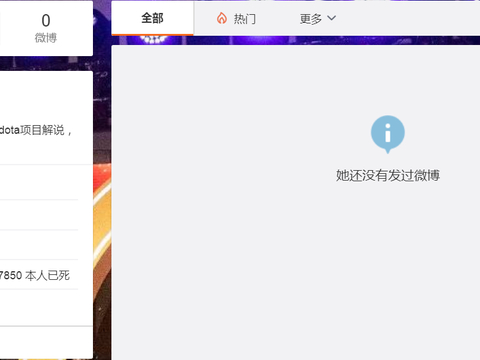Expand the 更多 dropdown

(x=318, y=19)
